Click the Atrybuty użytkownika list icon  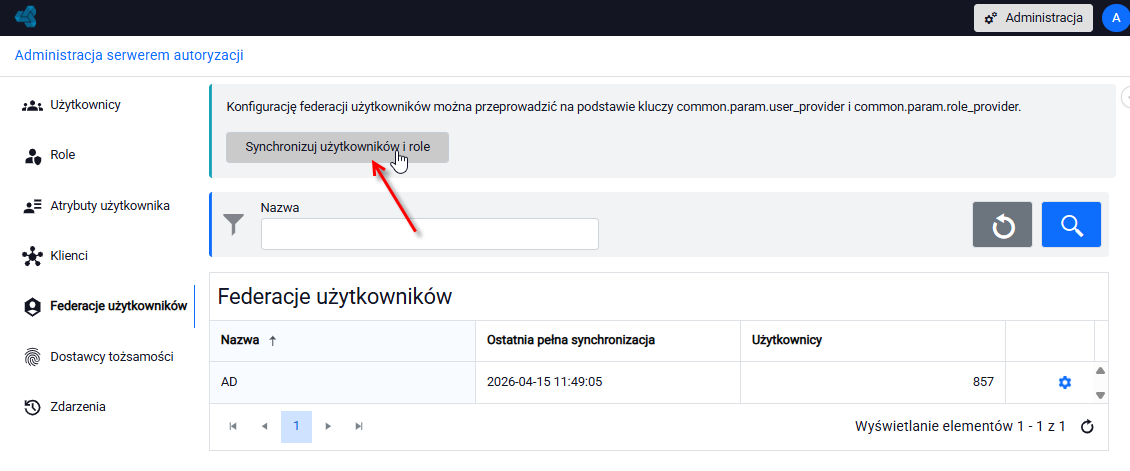click(32, 207)
